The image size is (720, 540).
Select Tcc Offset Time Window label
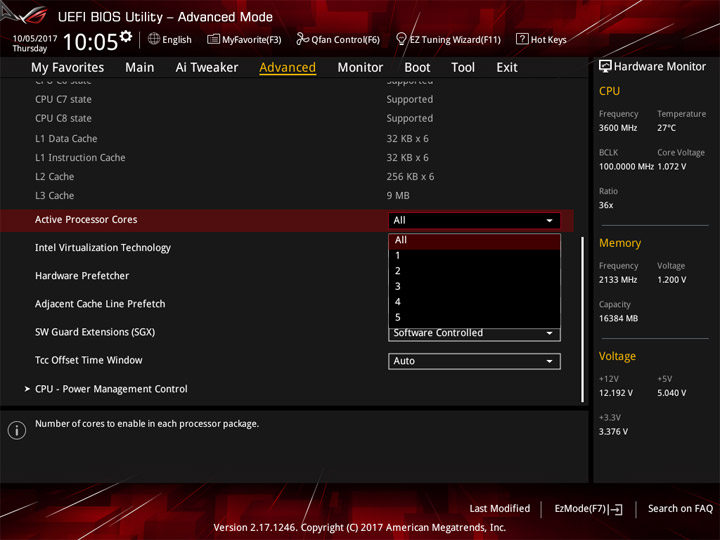tap(89, 360)
